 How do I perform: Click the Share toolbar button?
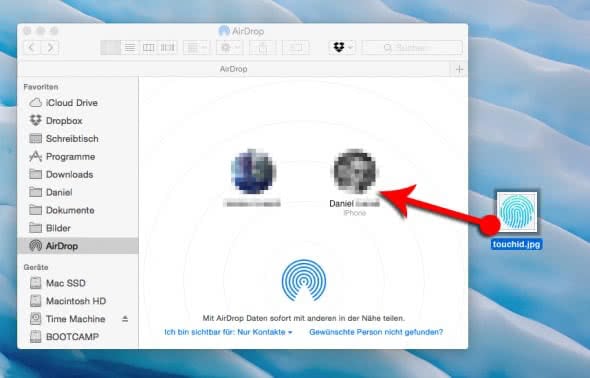(x=263, y=48)
